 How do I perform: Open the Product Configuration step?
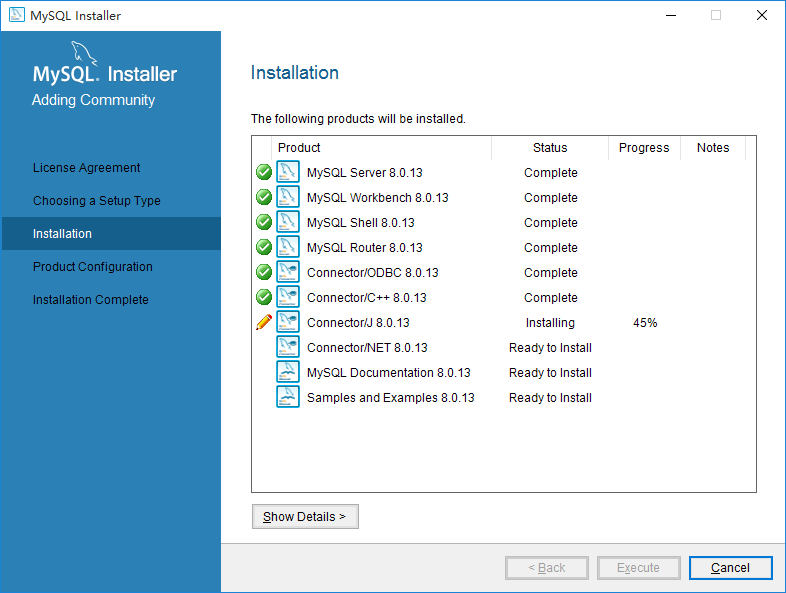pyautogui.click(x=93, y=267)
